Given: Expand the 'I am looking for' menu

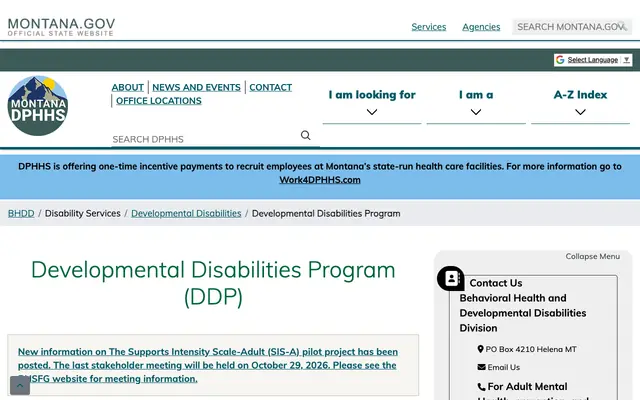Looking at the screenshot, I should 372,102.
